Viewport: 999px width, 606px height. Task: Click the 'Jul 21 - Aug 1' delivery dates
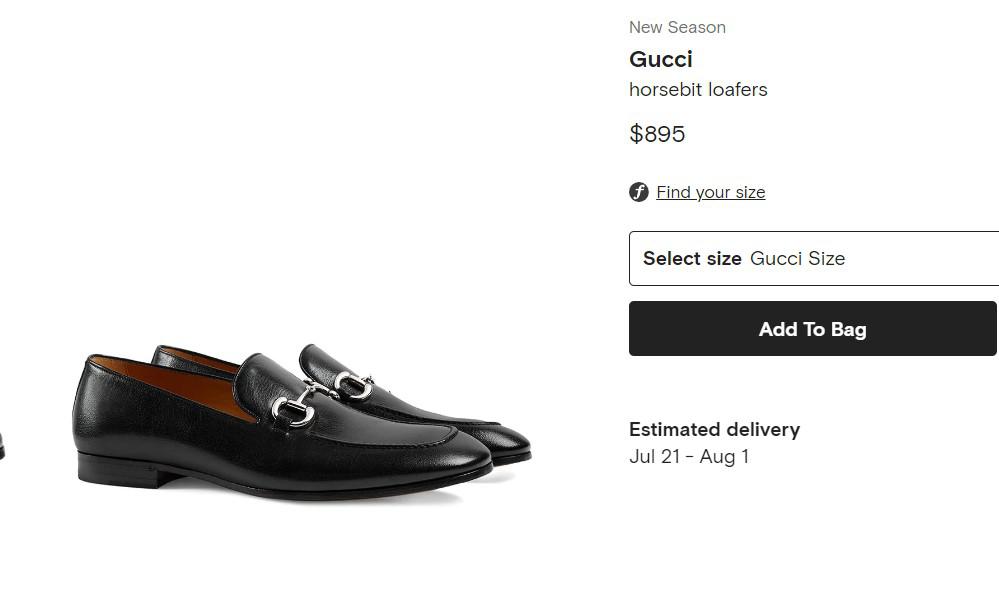689,457
